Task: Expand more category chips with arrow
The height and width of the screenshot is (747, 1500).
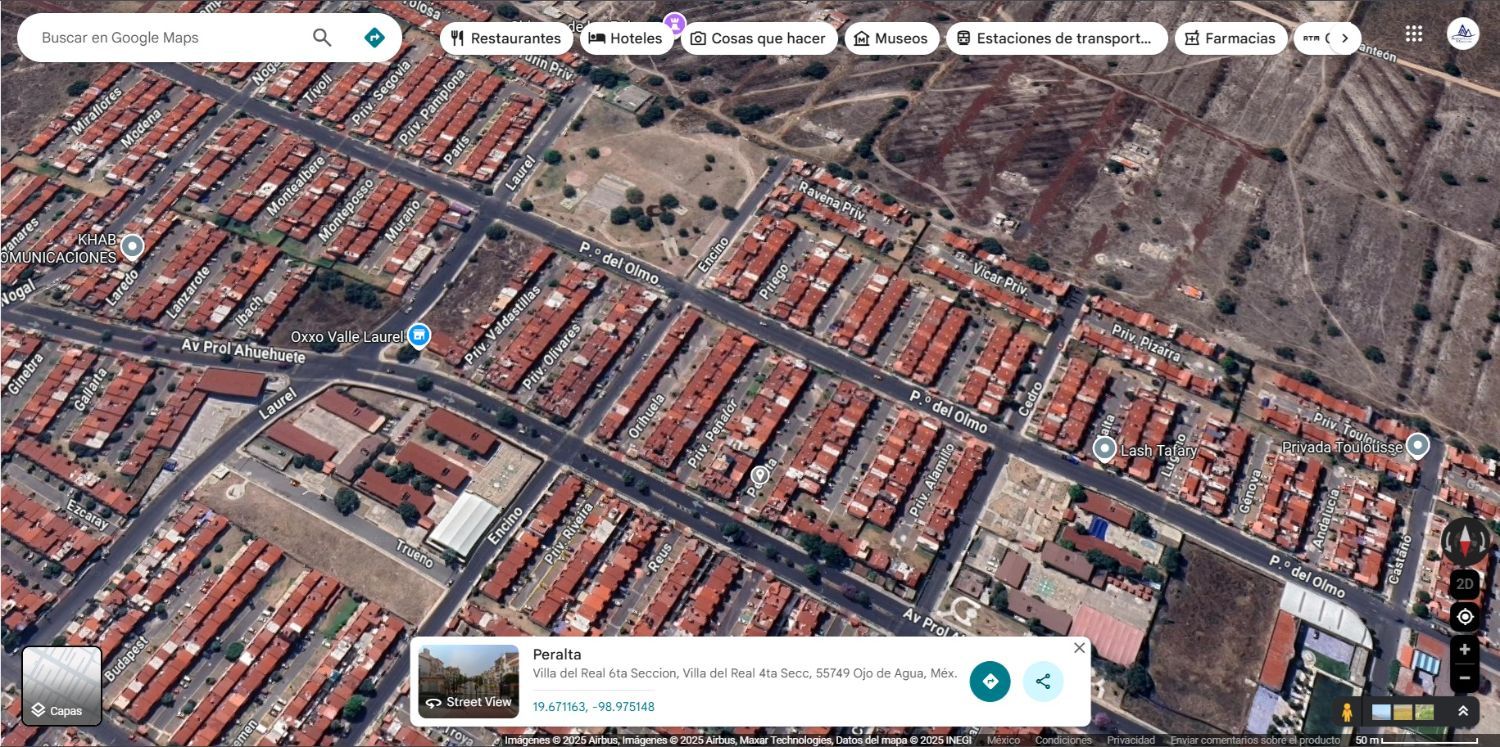Action: coord(1345,38)
